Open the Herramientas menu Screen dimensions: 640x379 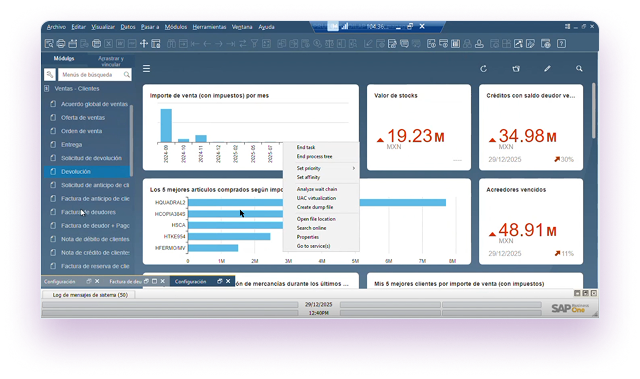coord(209,27)
